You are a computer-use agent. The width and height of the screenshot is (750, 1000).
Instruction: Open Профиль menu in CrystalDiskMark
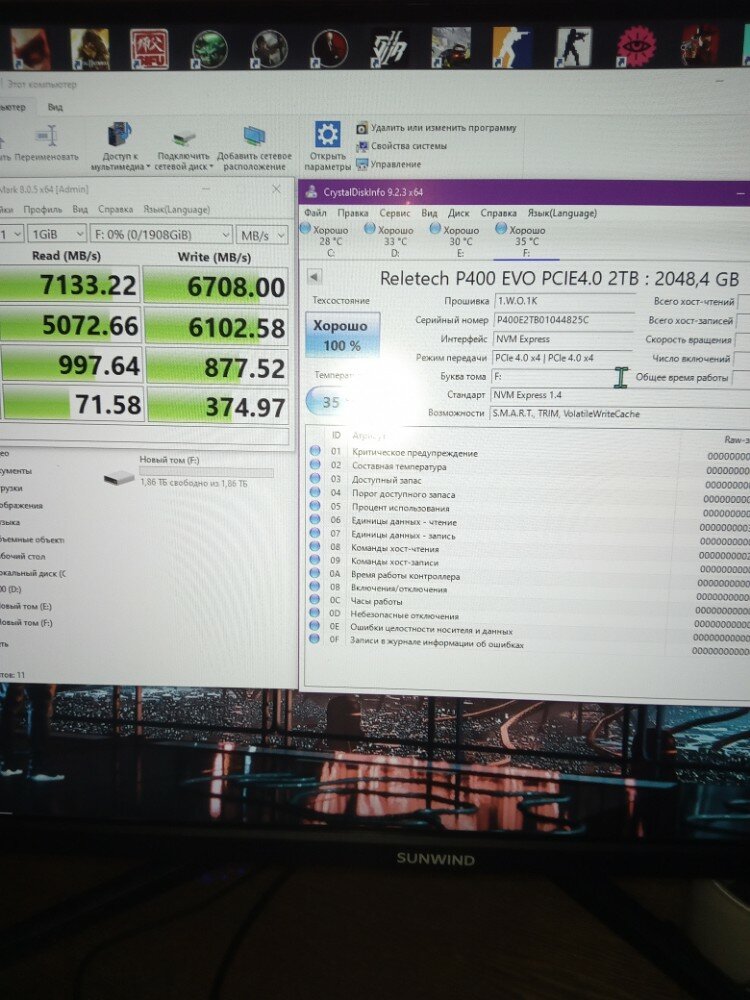pyautogui.click(x=43, y=210)
